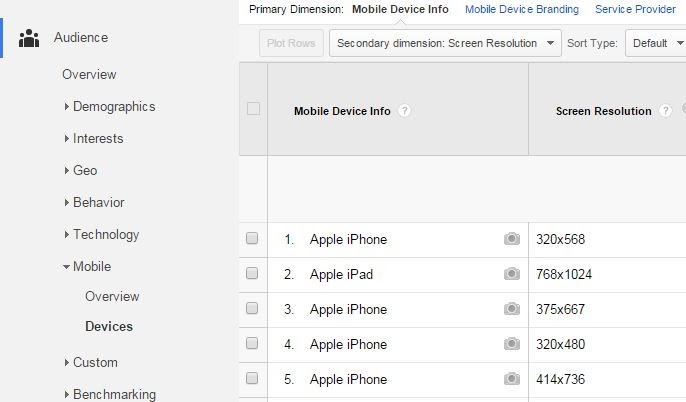Open Secondary dimension Screen Resolution dropdown

point(445,43)
